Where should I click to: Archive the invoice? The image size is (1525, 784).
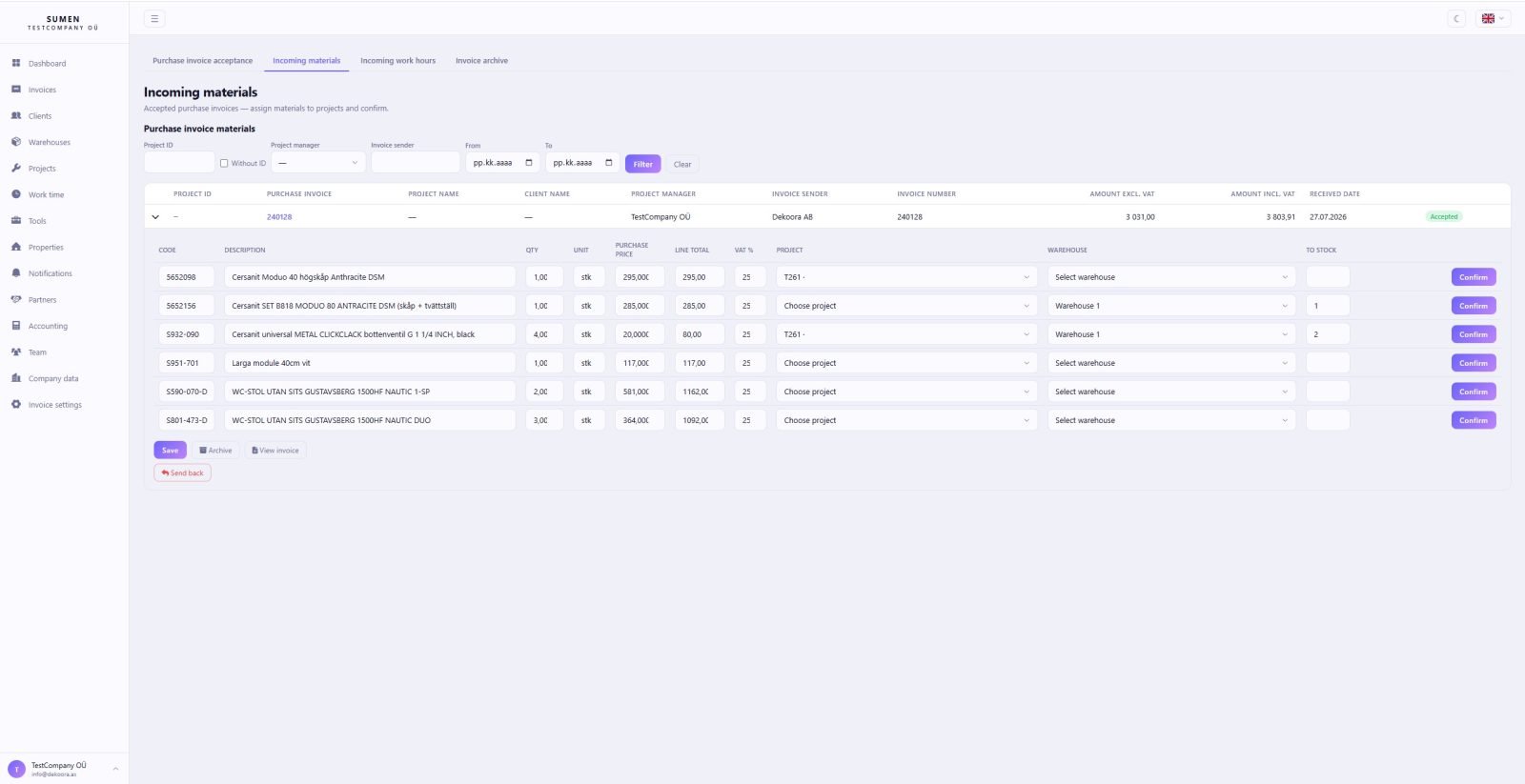215,451
